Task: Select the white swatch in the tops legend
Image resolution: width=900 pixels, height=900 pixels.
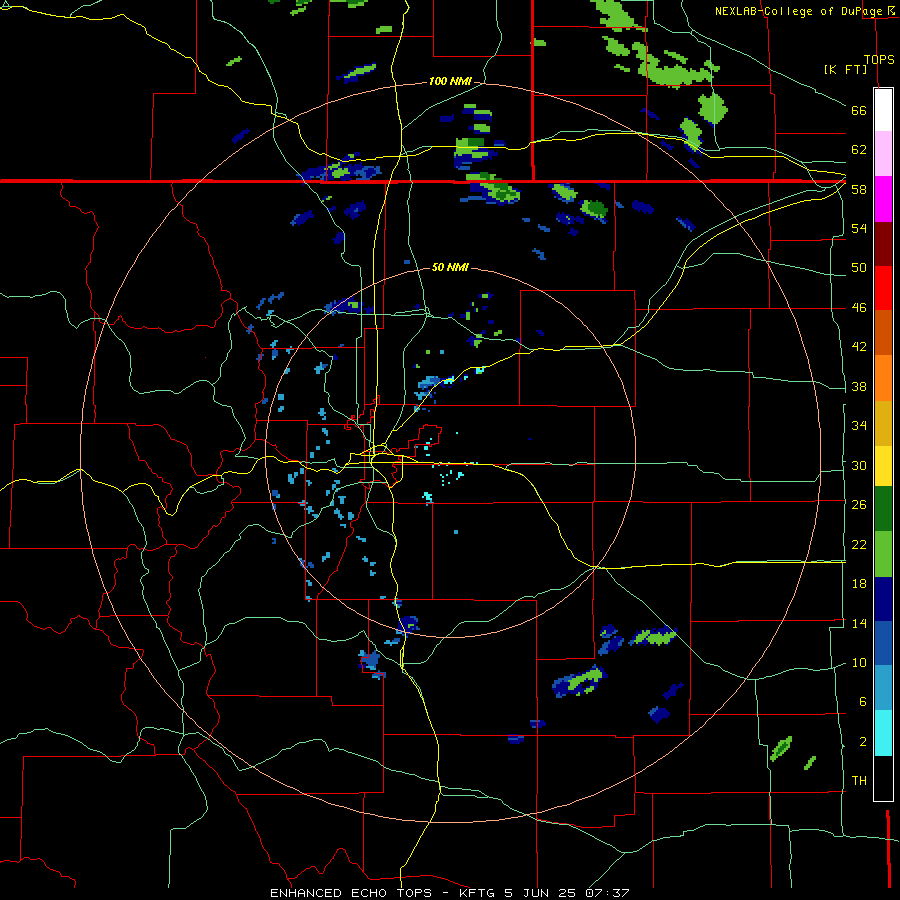Action: pyautogui.click(x=883, y=110)
